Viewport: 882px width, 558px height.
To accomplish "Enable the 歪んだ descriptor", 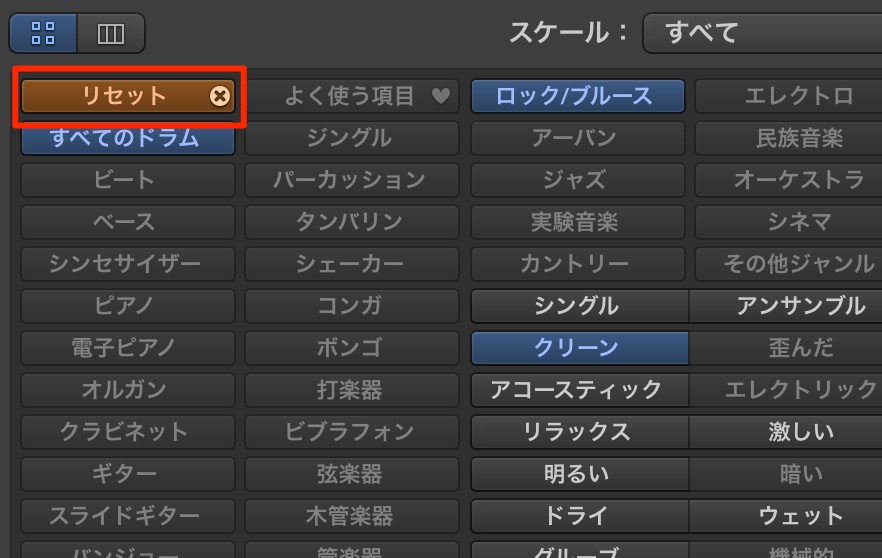I will tap(786, 348).
